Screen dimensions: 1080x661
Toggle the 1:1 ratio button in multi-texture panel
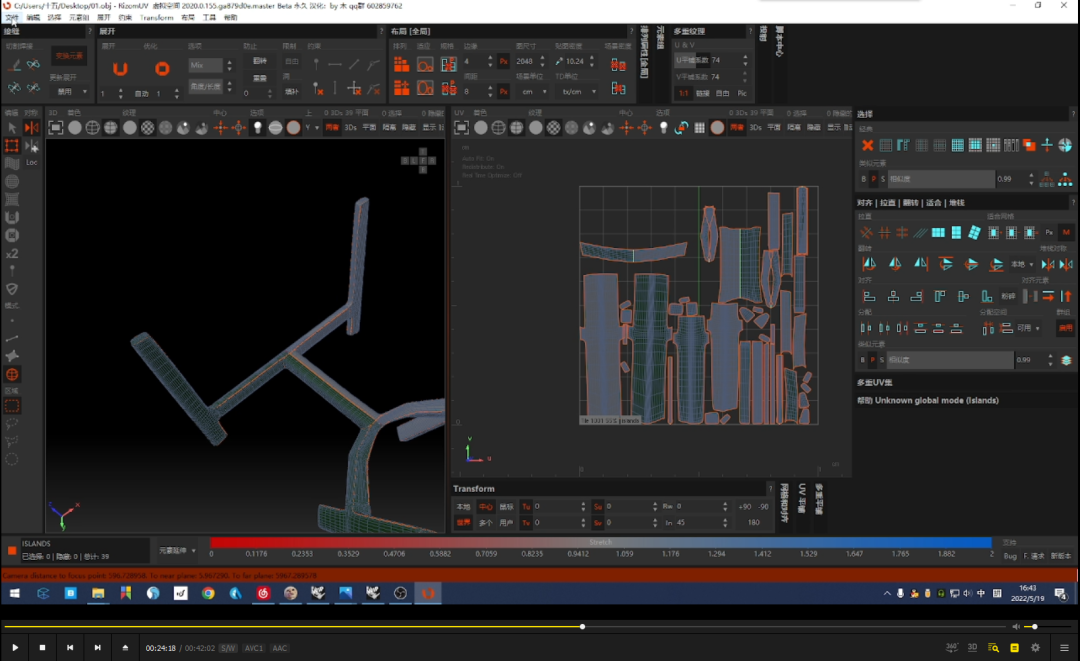(x=683, y=93)
